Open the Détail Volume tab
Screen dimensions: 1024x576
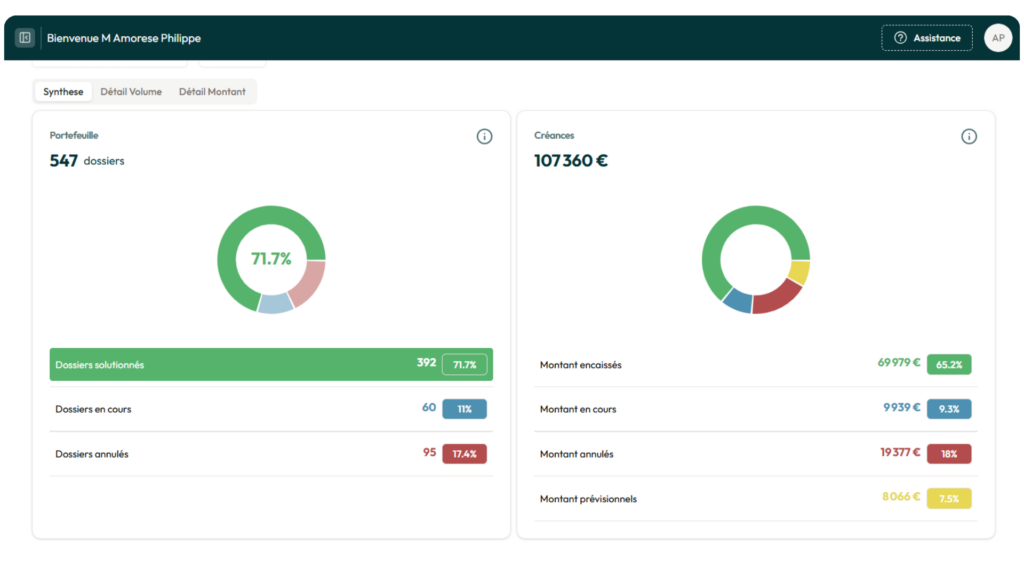pyautogui.click(x=131, y=92)
